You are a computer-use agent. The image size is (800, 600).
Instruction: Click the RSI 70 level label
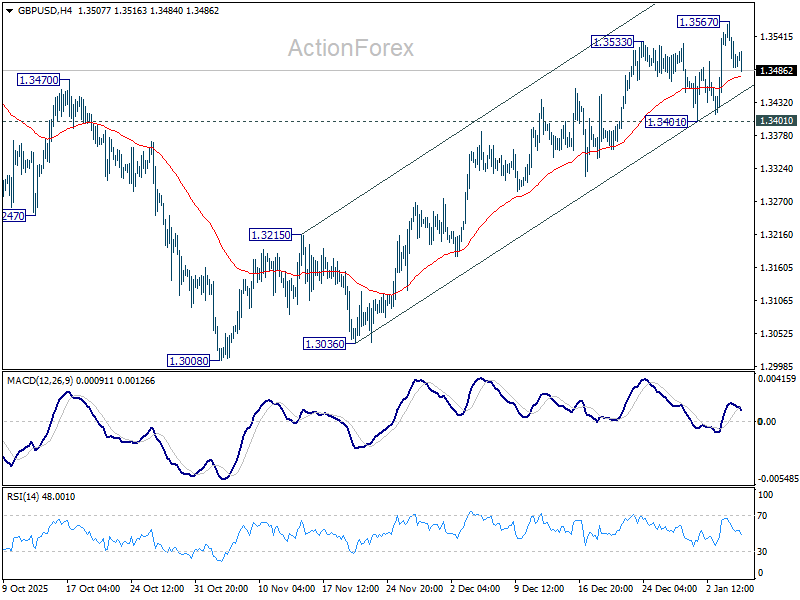(x=762, y=516)
